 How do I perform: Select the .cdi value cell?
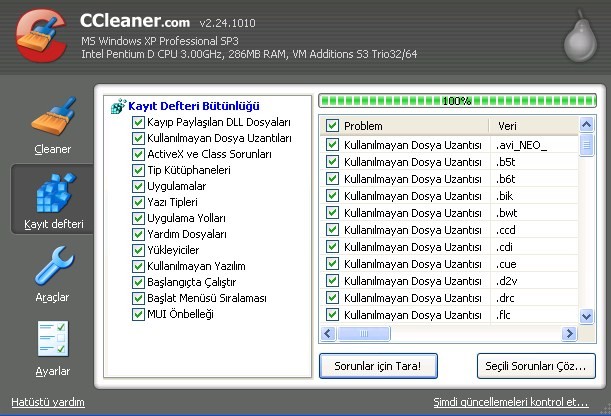[x=504, y=247]
